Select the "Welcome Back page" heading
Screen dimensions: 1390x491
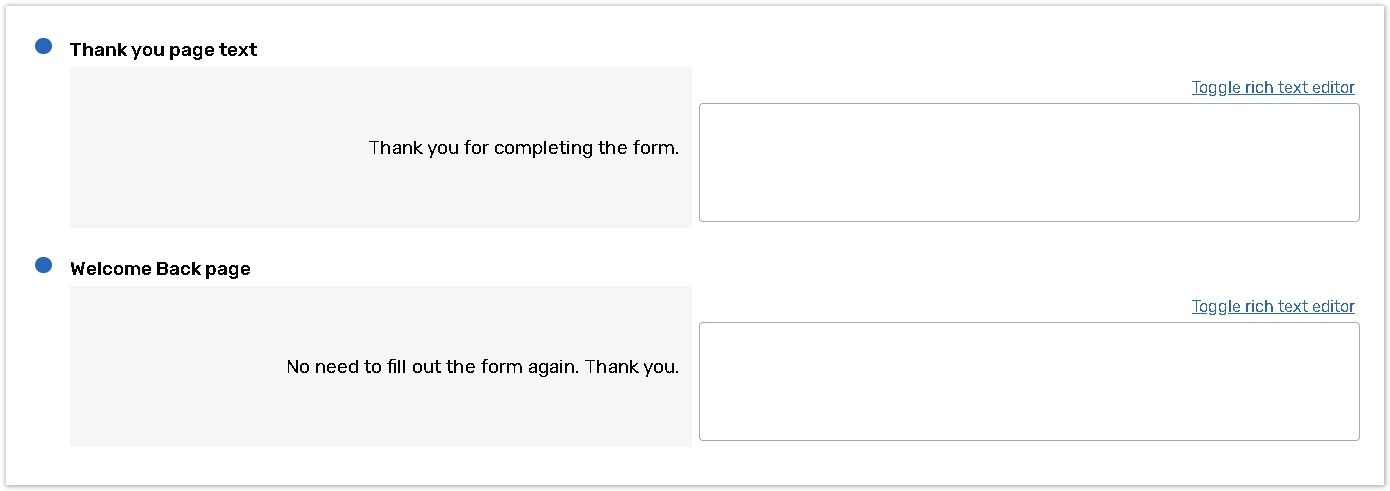[x=160, y=269]
